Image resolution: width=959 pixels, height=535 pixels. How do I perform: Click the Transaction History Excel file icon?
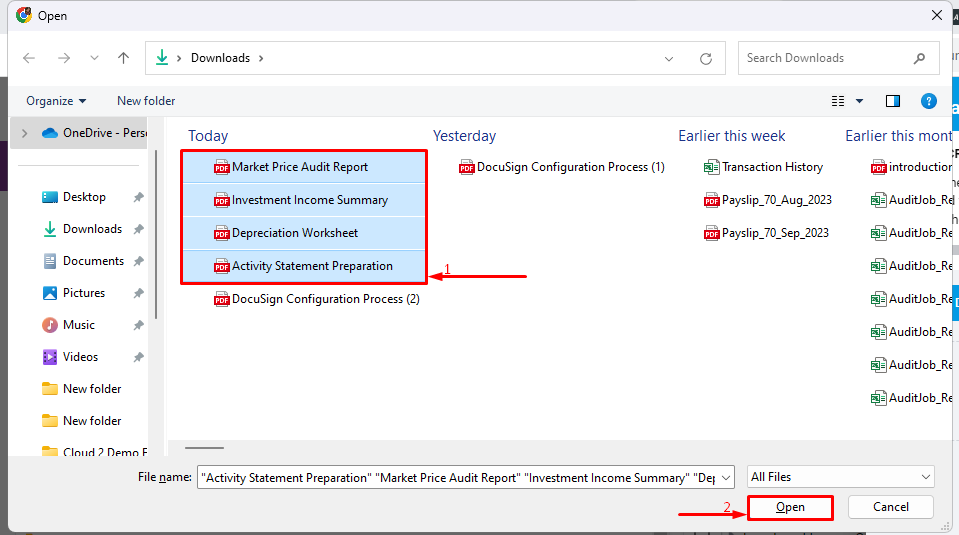pyautogui.click(x=712, y=167)
